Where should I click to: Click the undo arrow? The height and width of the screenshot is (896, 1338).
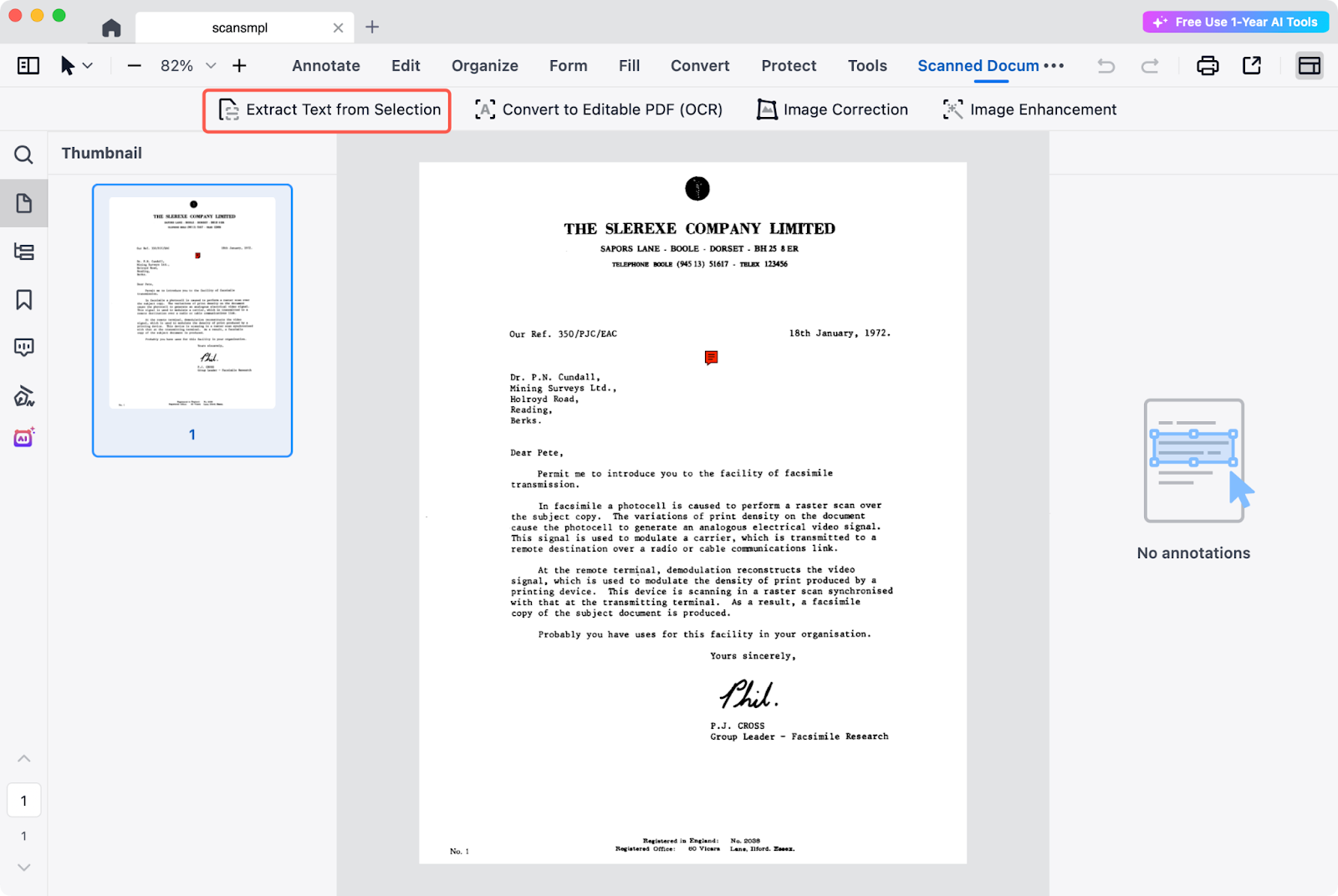click(1106, 66)
